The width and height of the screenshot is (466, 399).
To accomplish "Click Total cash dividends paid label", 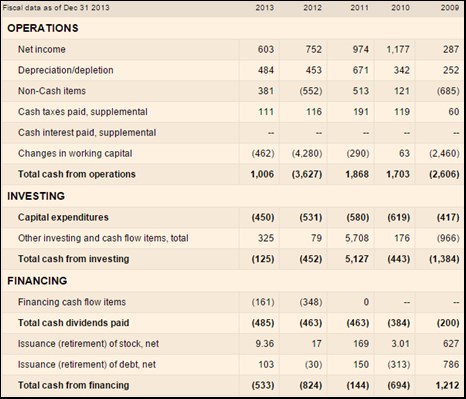I will click(x=73, y=323).
